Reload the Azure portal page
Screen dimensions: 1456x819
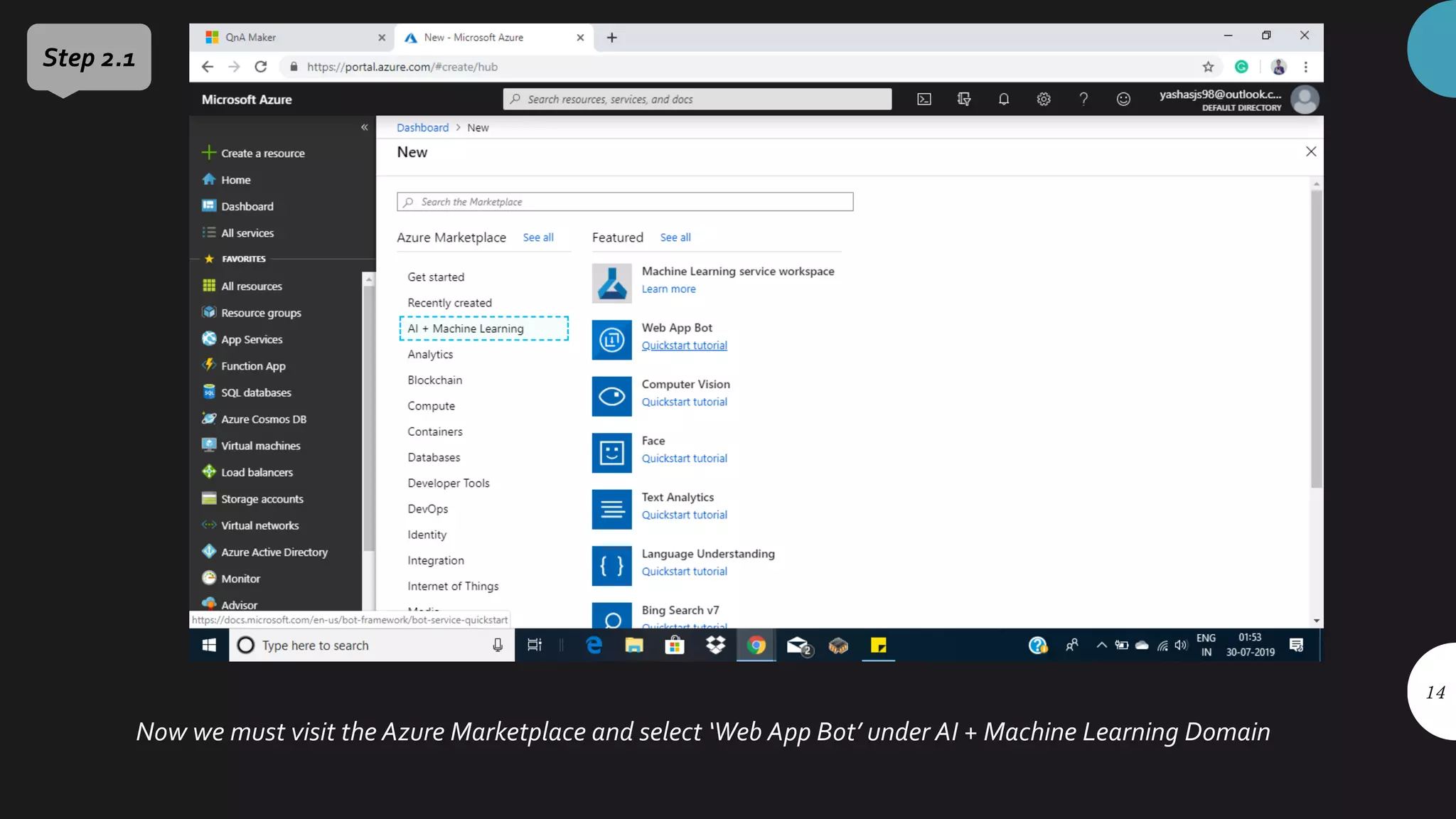(261, 67)
